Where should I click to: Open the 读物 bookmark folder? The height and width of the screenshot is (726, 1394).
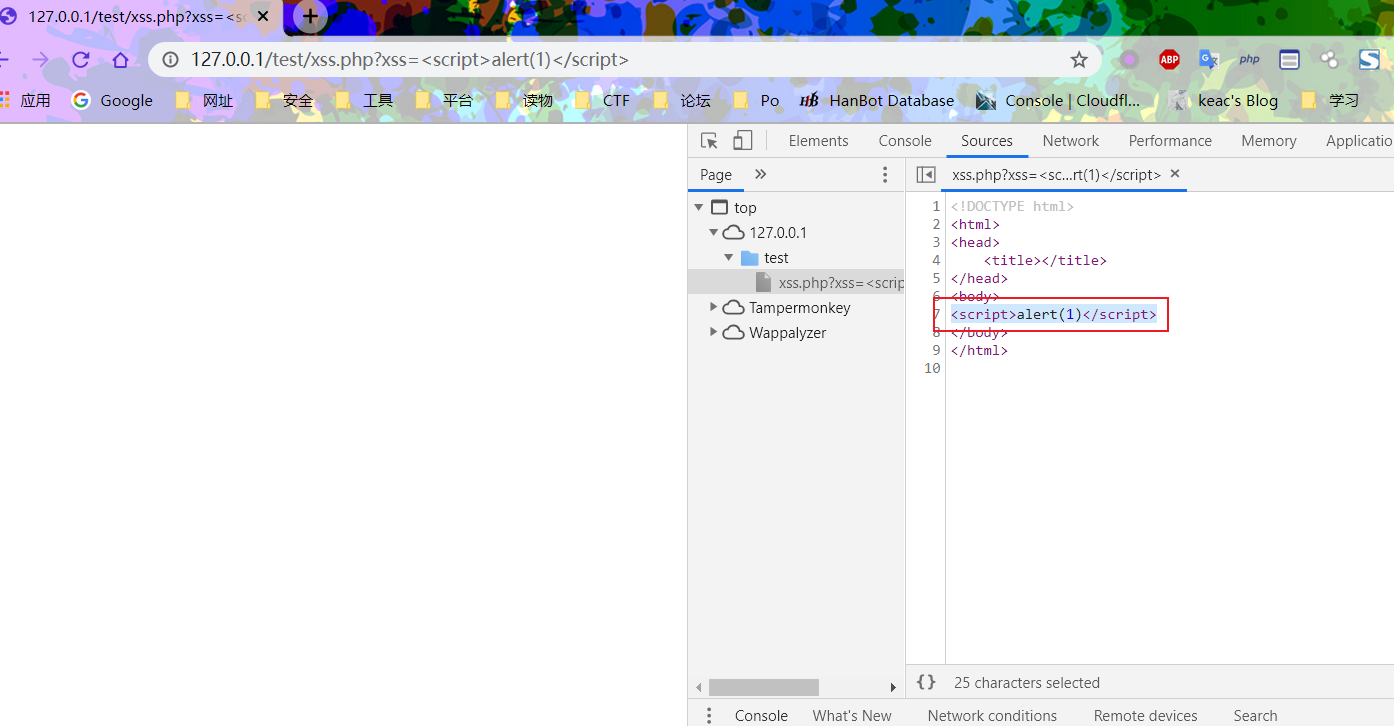[x=524, y=100]
